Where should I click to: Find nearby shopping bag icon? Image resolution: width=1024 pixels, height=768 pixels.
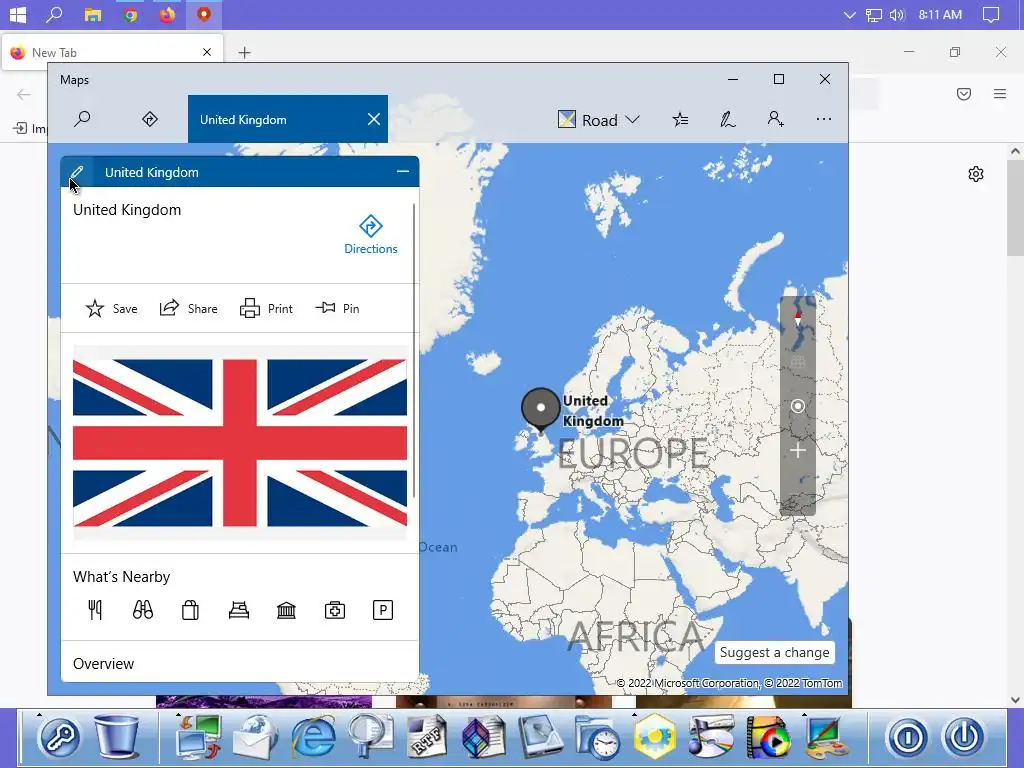[x=190, y=610]
